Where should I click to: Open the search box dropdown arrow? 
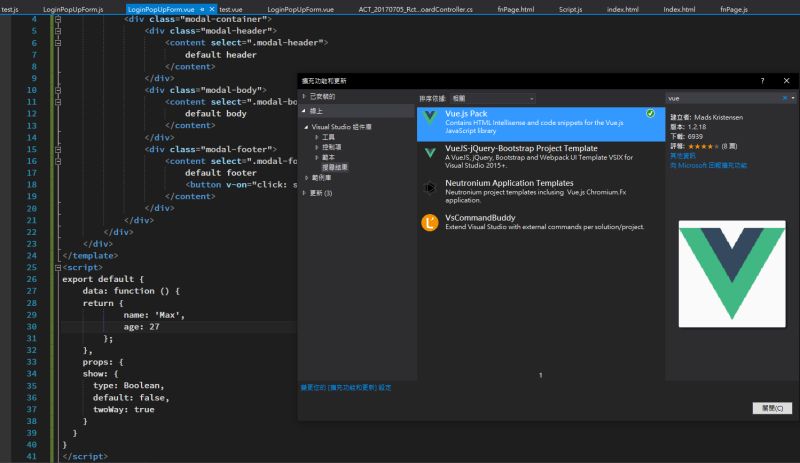tap(793, 98)
